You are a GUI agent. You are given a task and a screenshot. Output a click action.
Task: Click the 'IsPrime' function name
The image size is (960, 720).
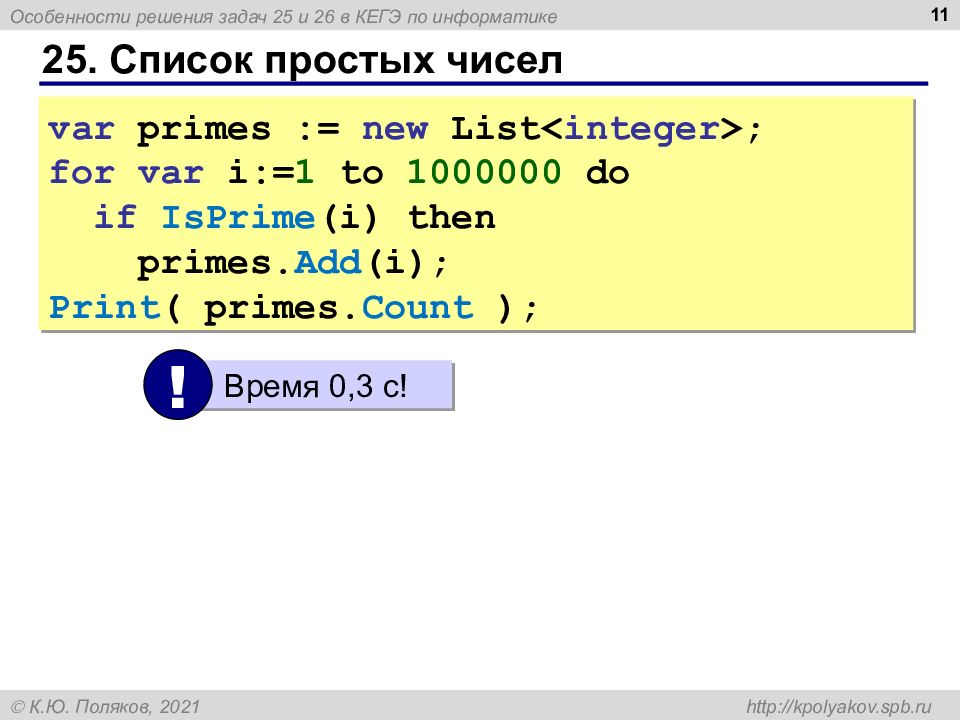(238, 217)
